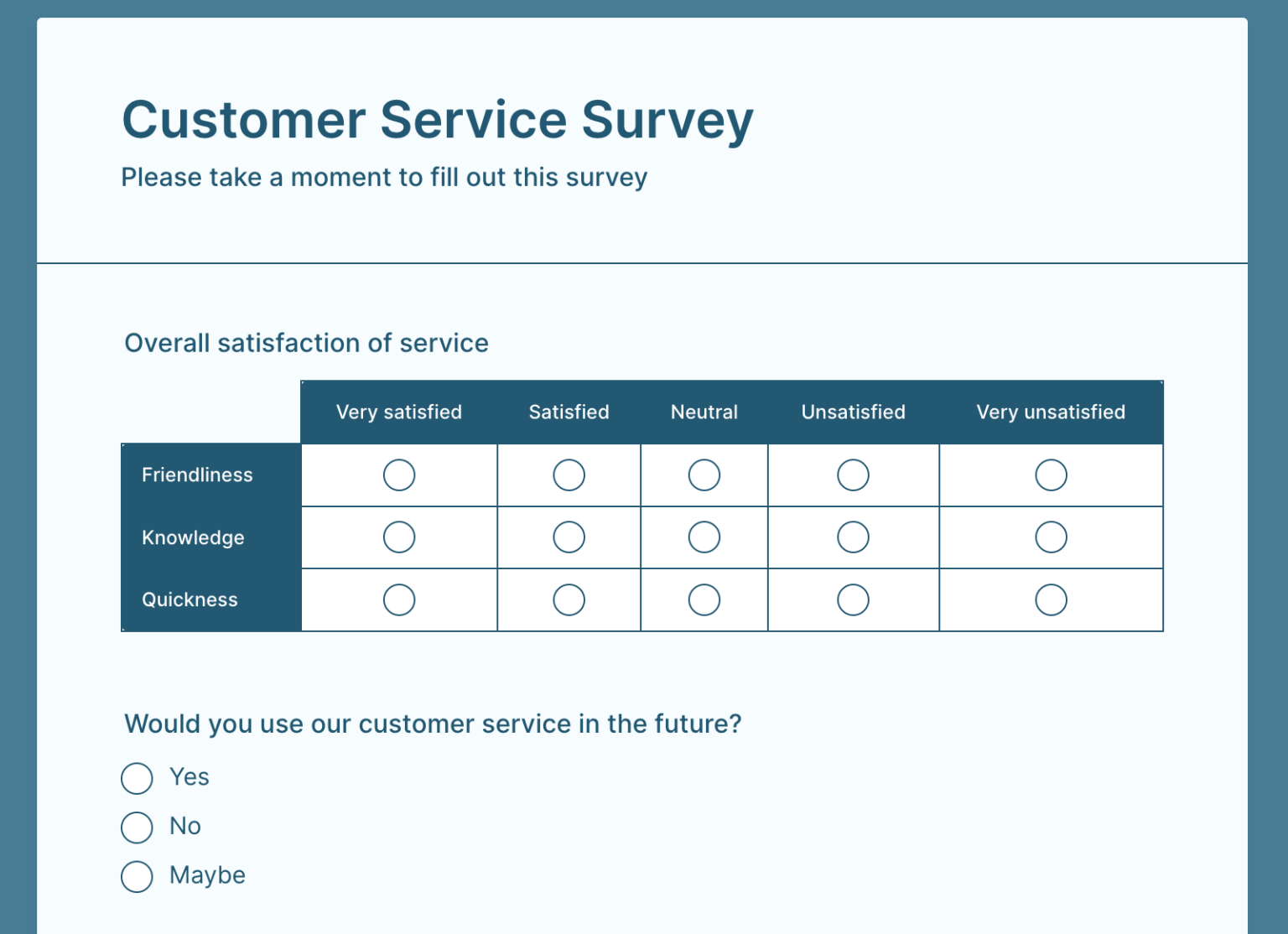
Task: Select Unsatisfied for Knowledge
Action: [853, 537]
